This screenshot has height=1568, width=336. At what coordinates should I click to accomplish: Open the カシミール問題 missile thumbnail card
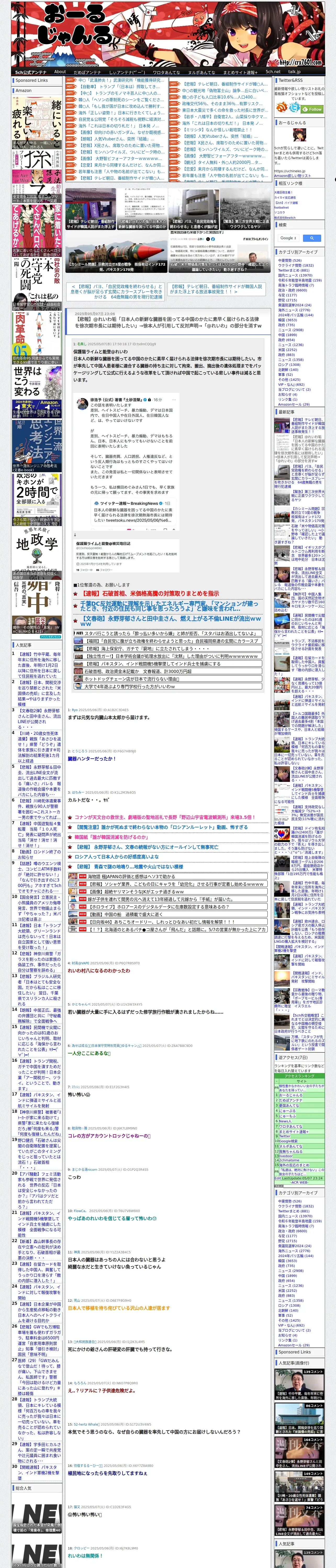116,251
